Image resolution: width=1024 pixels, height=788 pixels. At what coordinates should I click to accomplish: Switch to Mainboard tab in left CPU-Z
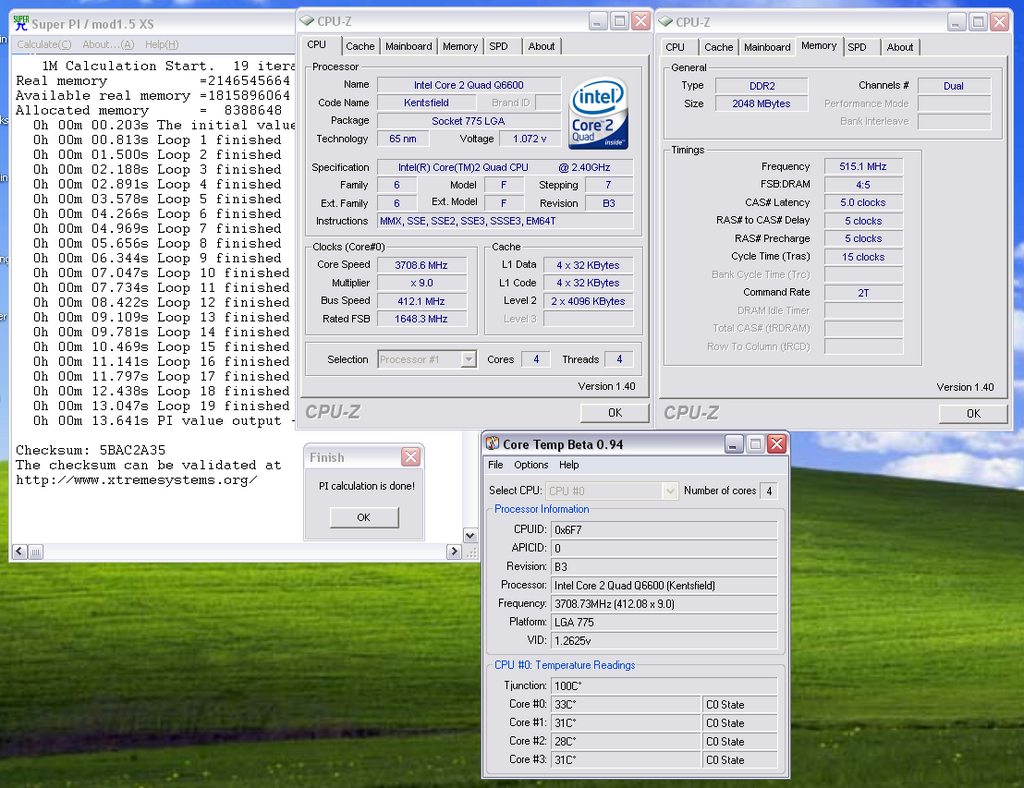[408, 46]
